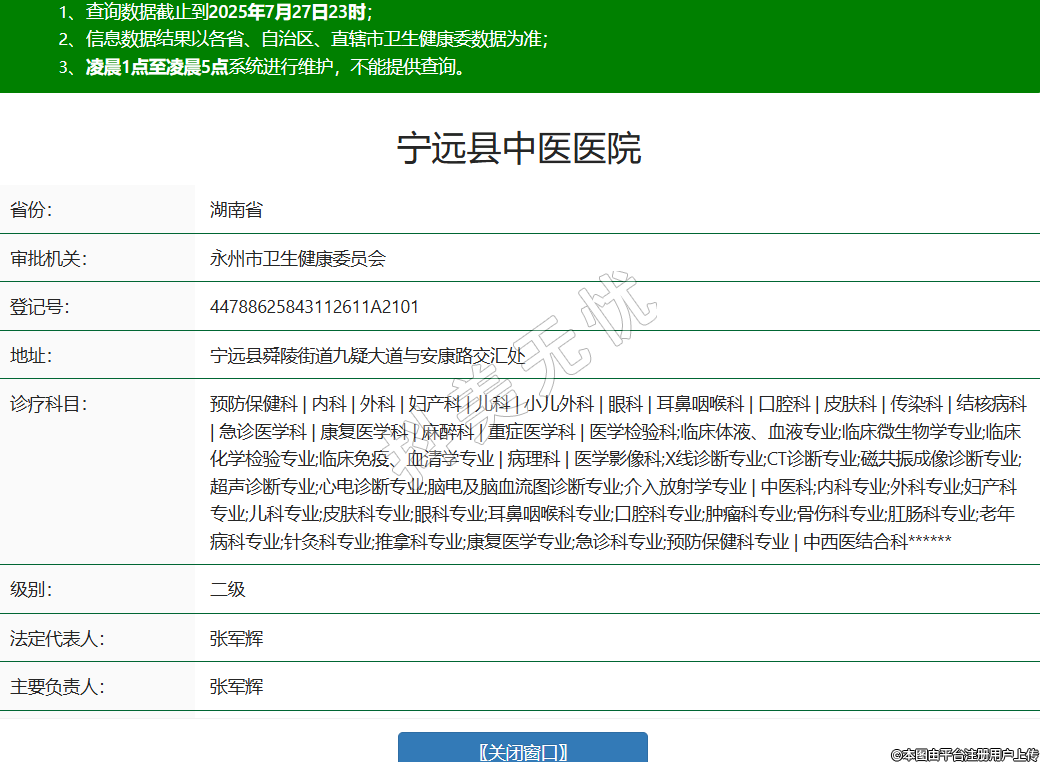The height and width of the screenshot is (762, 1040).
Task: Select the address starting with 宁远县舜陵街道
Action: pyautogui.click(x=367, y=355)
